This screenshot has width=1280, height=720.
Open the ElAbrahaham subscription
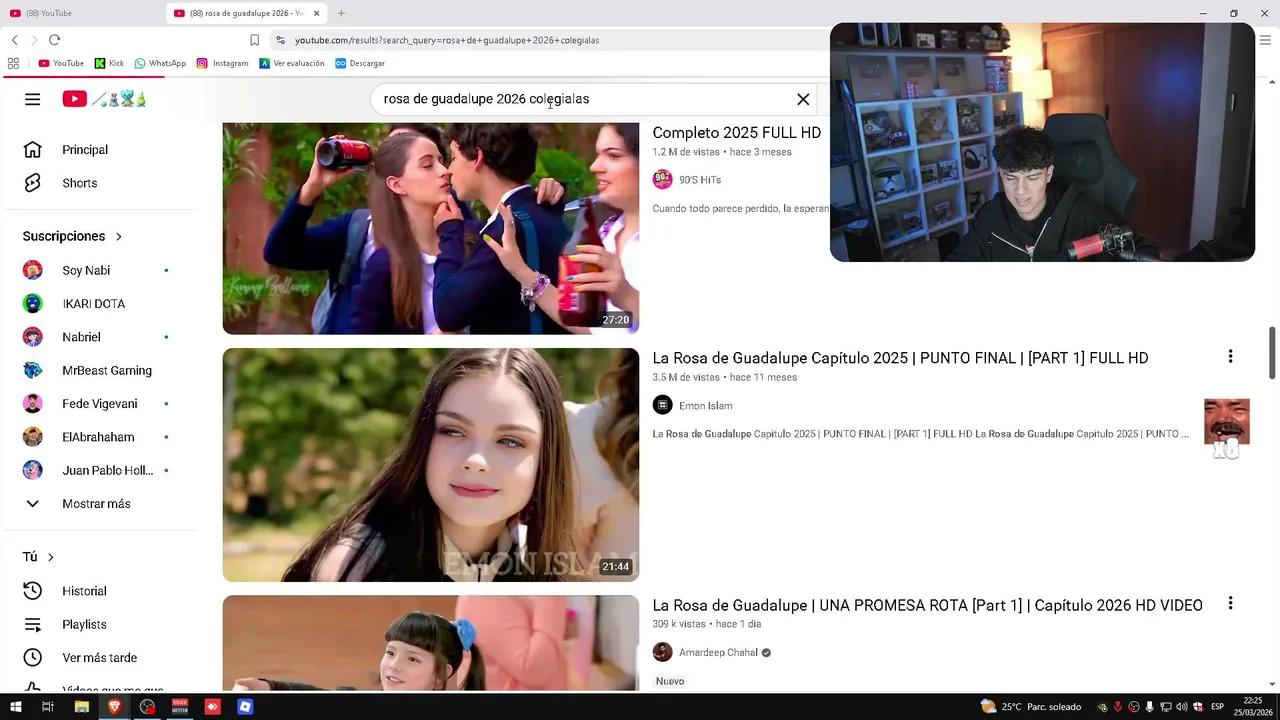point(100,437)
